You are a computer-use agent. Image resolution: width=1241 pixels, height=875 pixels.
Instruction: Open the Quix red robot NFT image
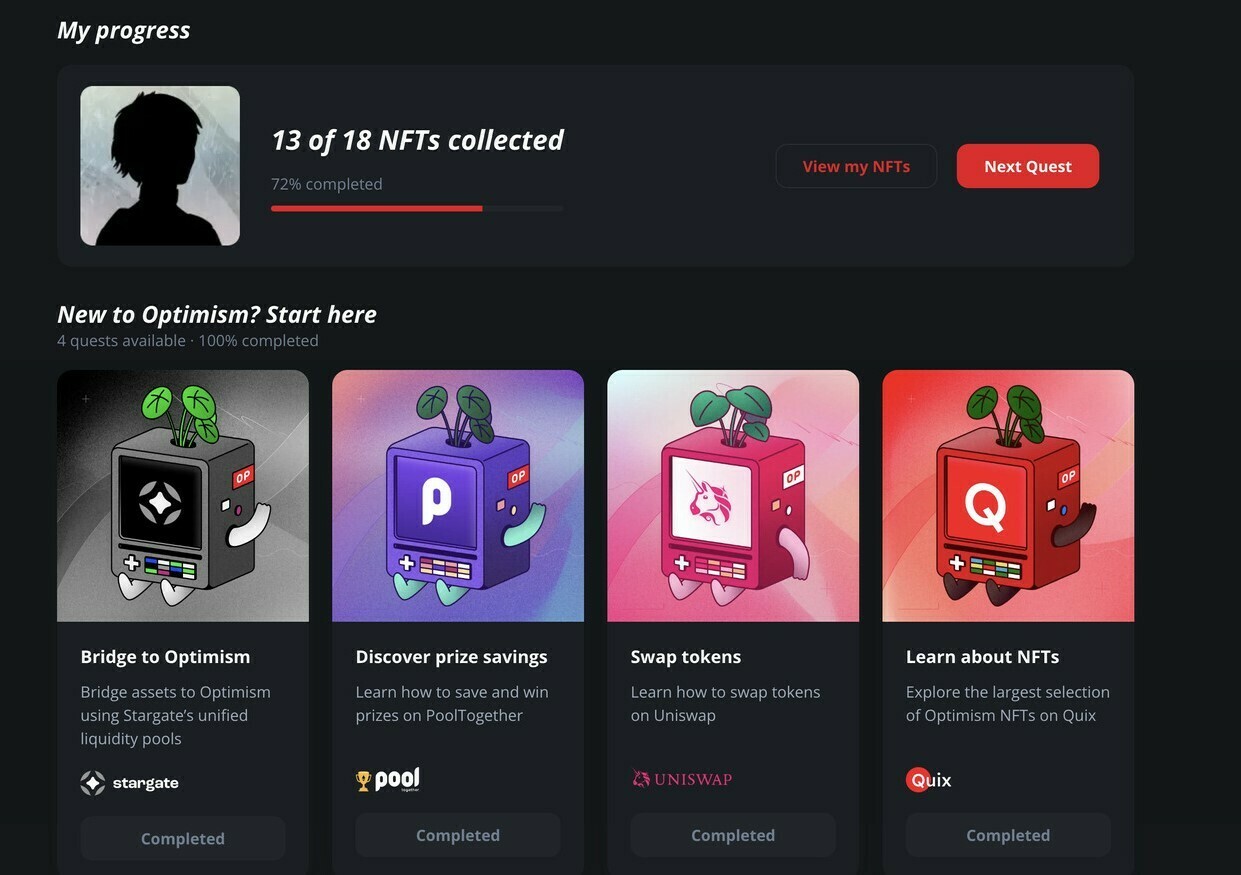1008,496
